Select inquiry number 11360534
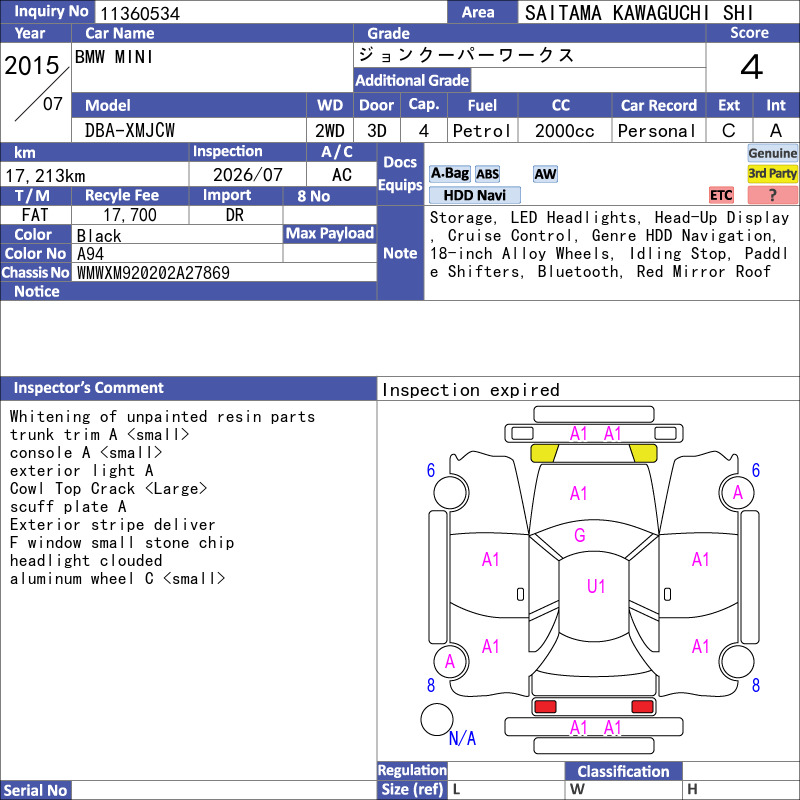The height and width of the screenshot is (800, 800). (140, 13)
